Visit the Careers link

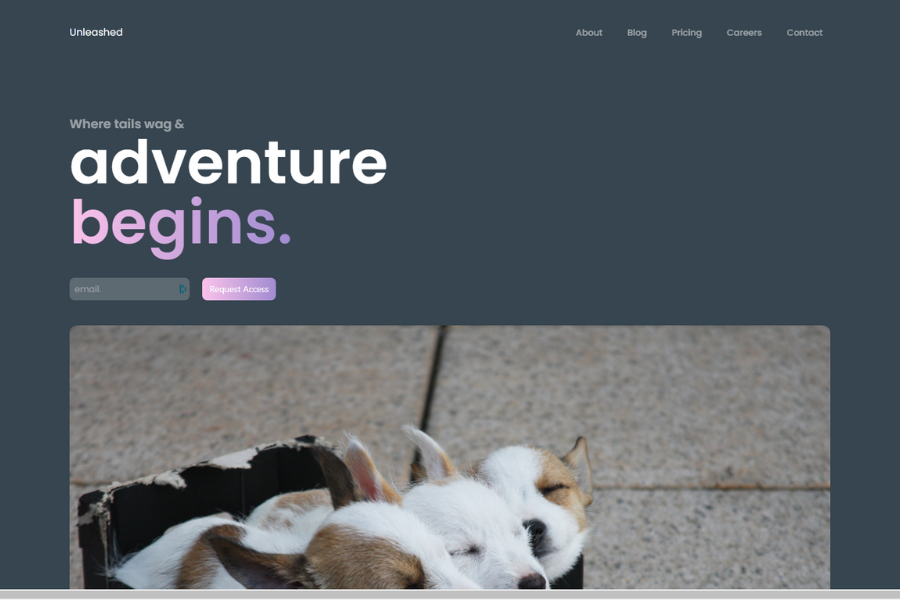744,33
